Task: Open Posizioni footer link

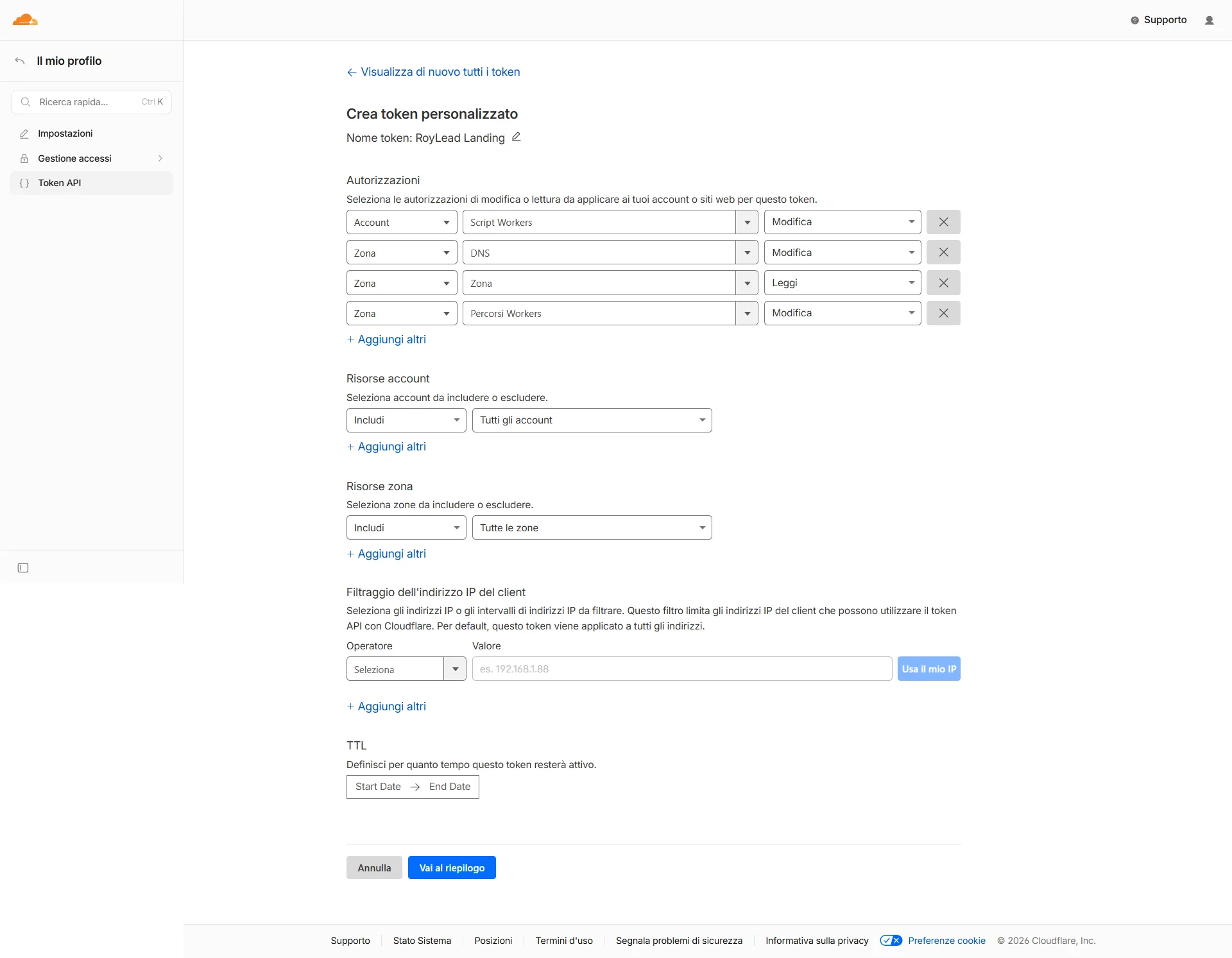Action: pyautogui.click(x=493, y=941)
